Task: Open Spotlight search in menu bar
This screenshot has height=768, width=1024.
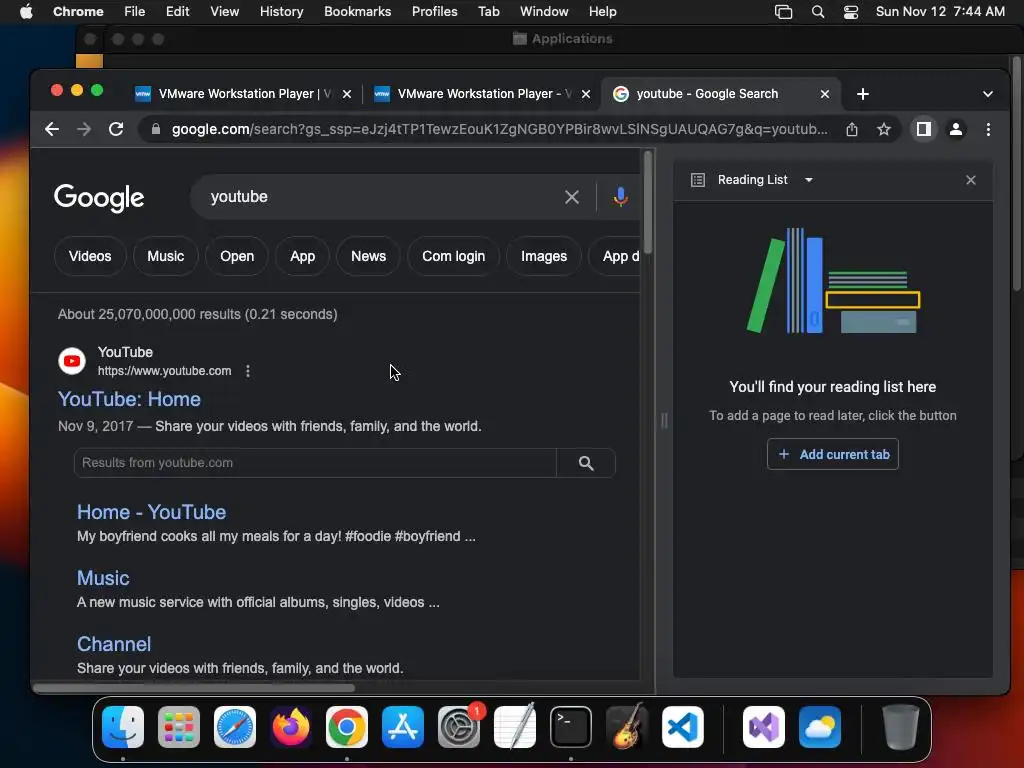Action: (x=818, y=12)
